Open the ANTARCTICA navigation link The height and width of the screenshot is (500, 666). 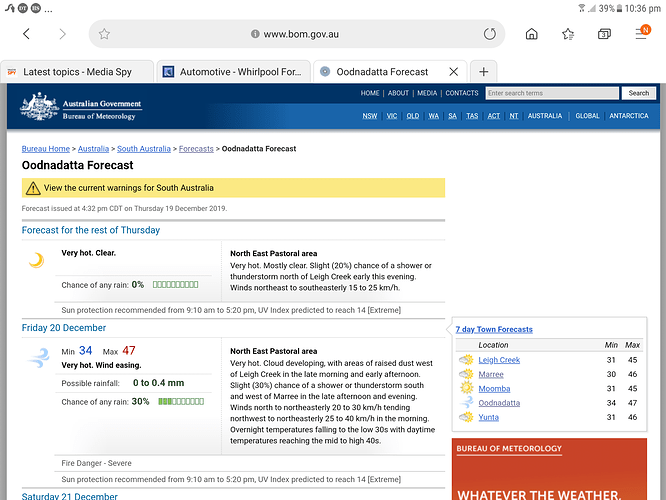point(629,116)
